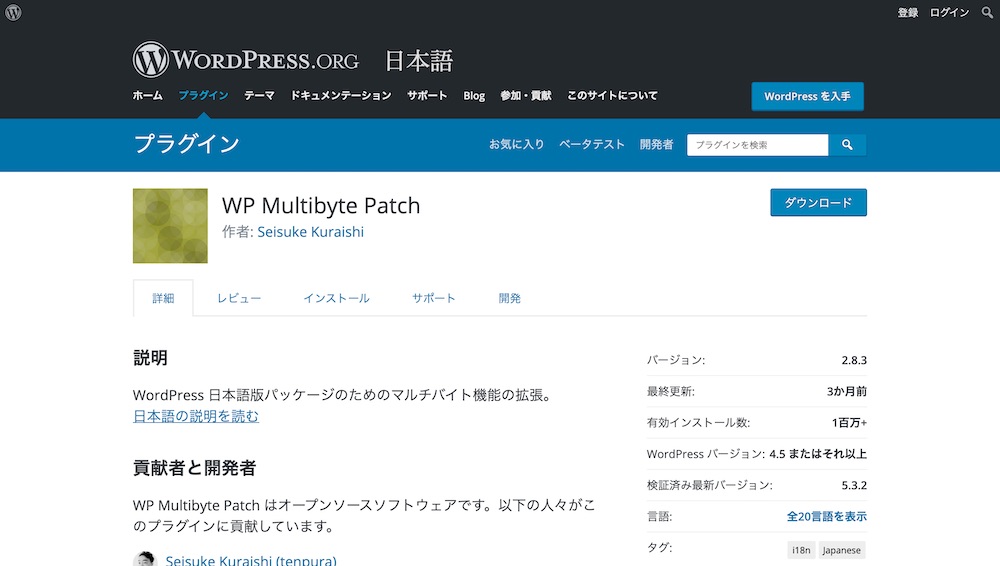Click the WordPress.org header logo
The image size is (1000, 566).
pyautogui.click(x=246, y=60)
